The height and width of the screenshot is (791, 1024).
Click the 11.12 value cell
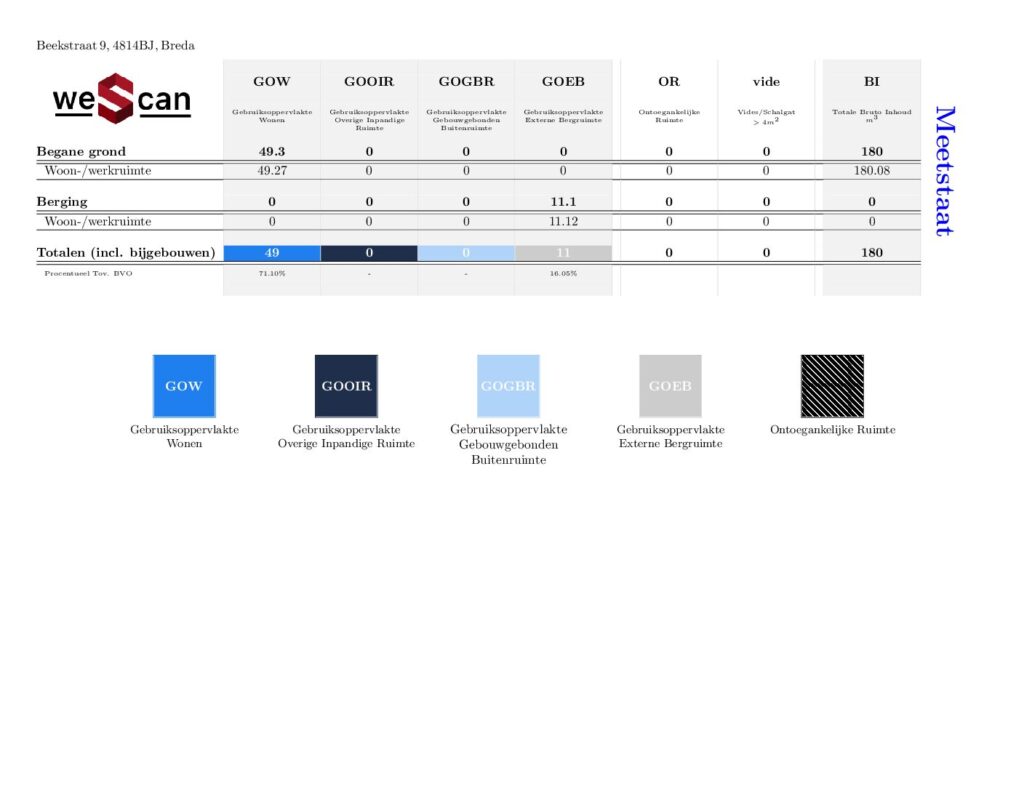[x=563, y=221]
